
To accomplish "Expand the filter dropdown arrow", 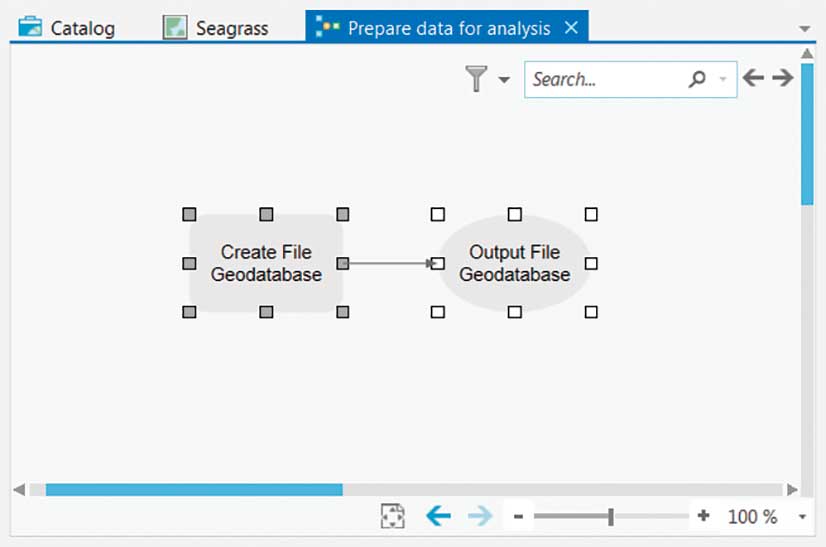I will coord(504,80).
